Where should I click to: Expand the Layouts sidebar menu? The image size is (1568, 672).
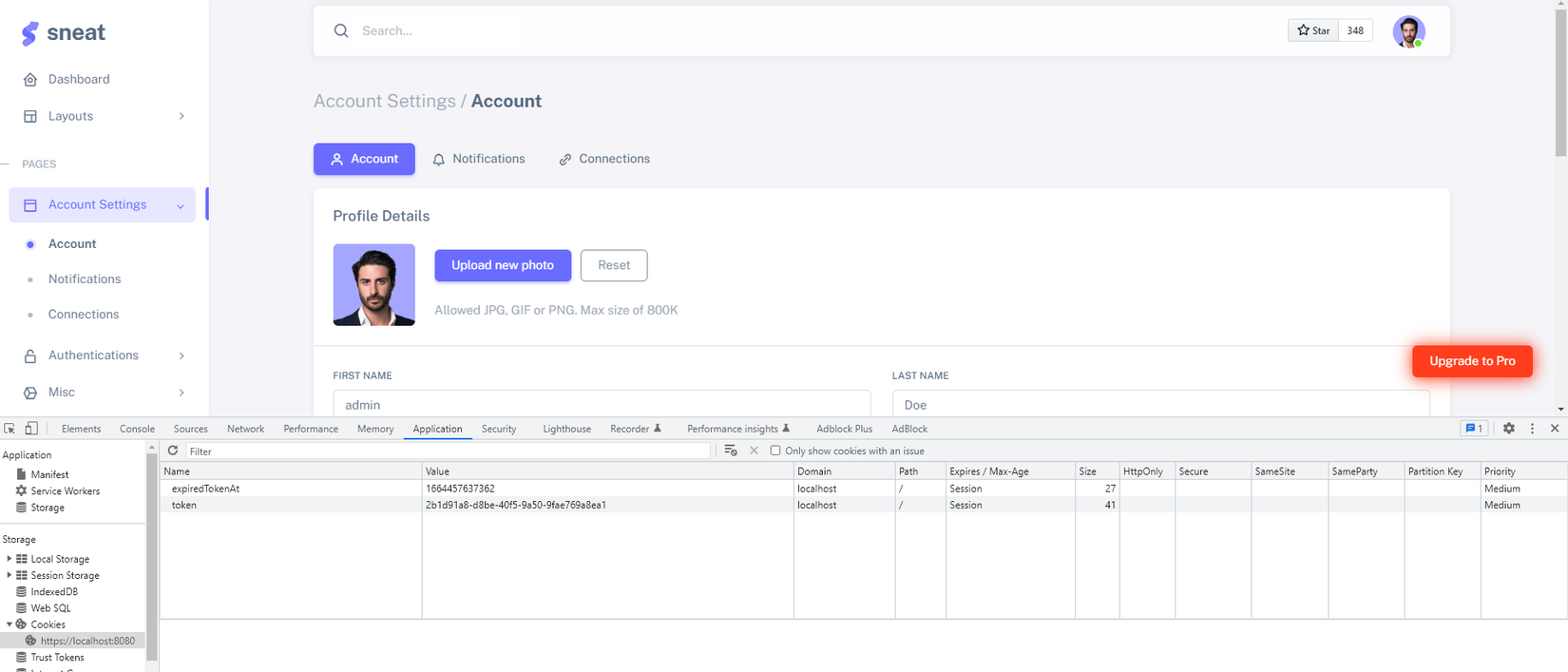(x=103, y=116)
